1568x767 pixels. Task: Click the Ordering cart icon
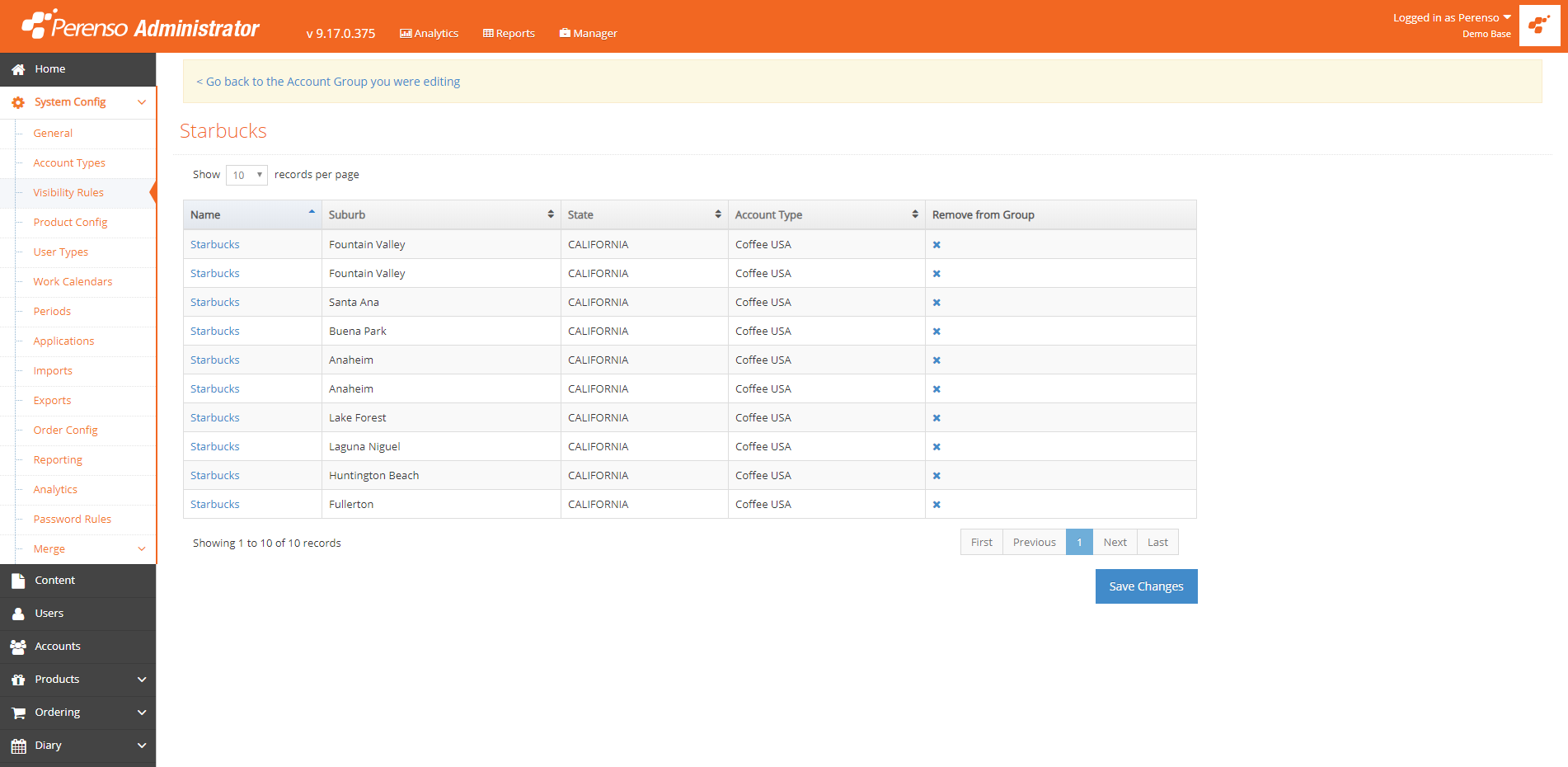click(x=18, y=713)
